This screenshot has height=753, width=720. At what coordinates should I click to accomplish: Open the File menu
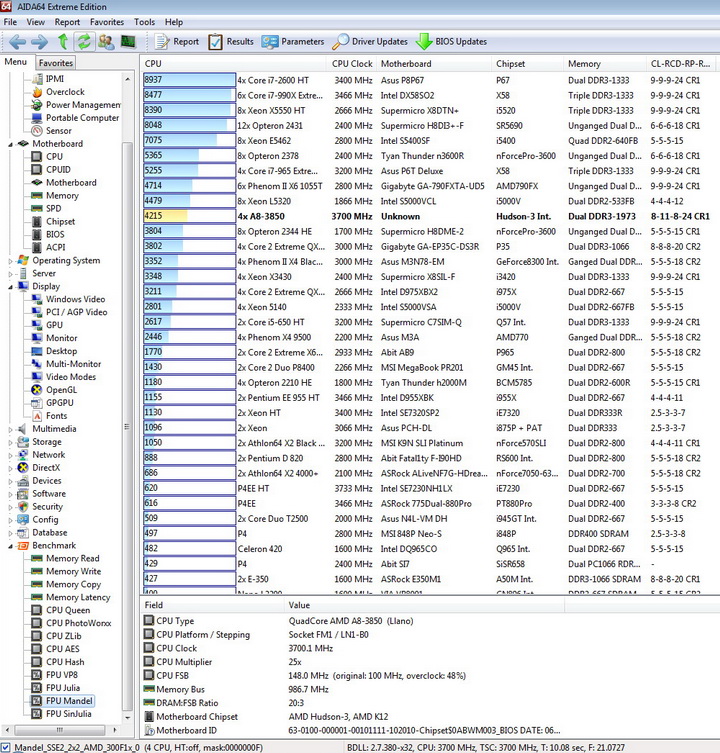[10, 22]
